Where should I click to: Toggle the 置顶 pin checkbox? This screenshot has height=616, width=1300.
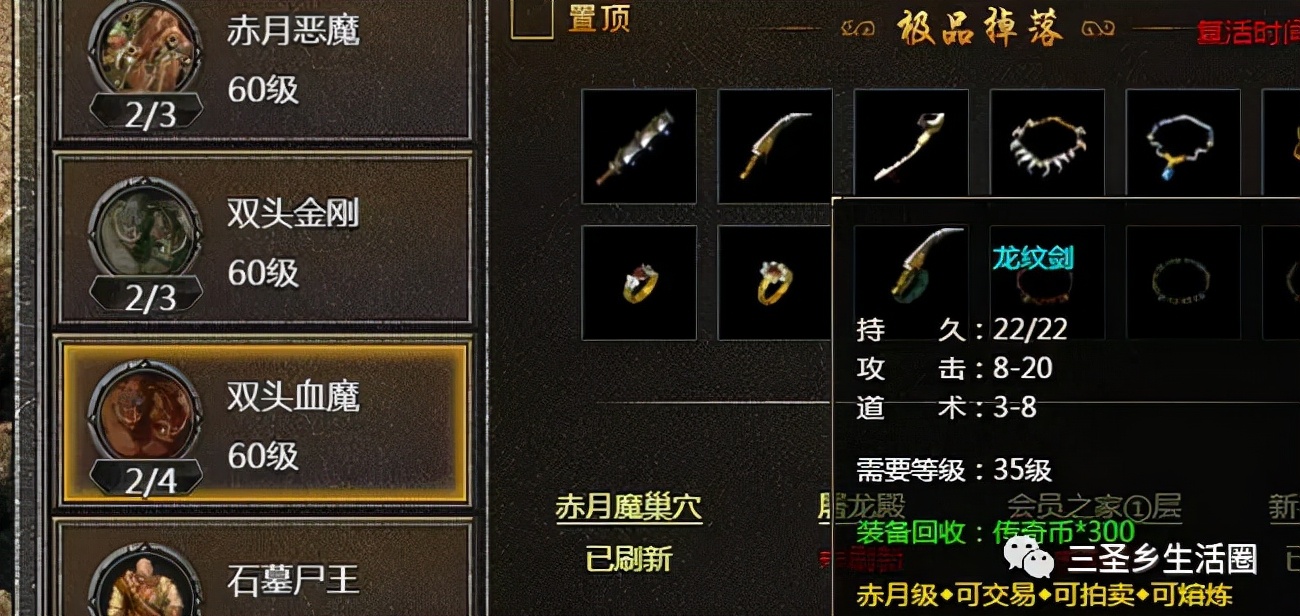click(532, 18)
